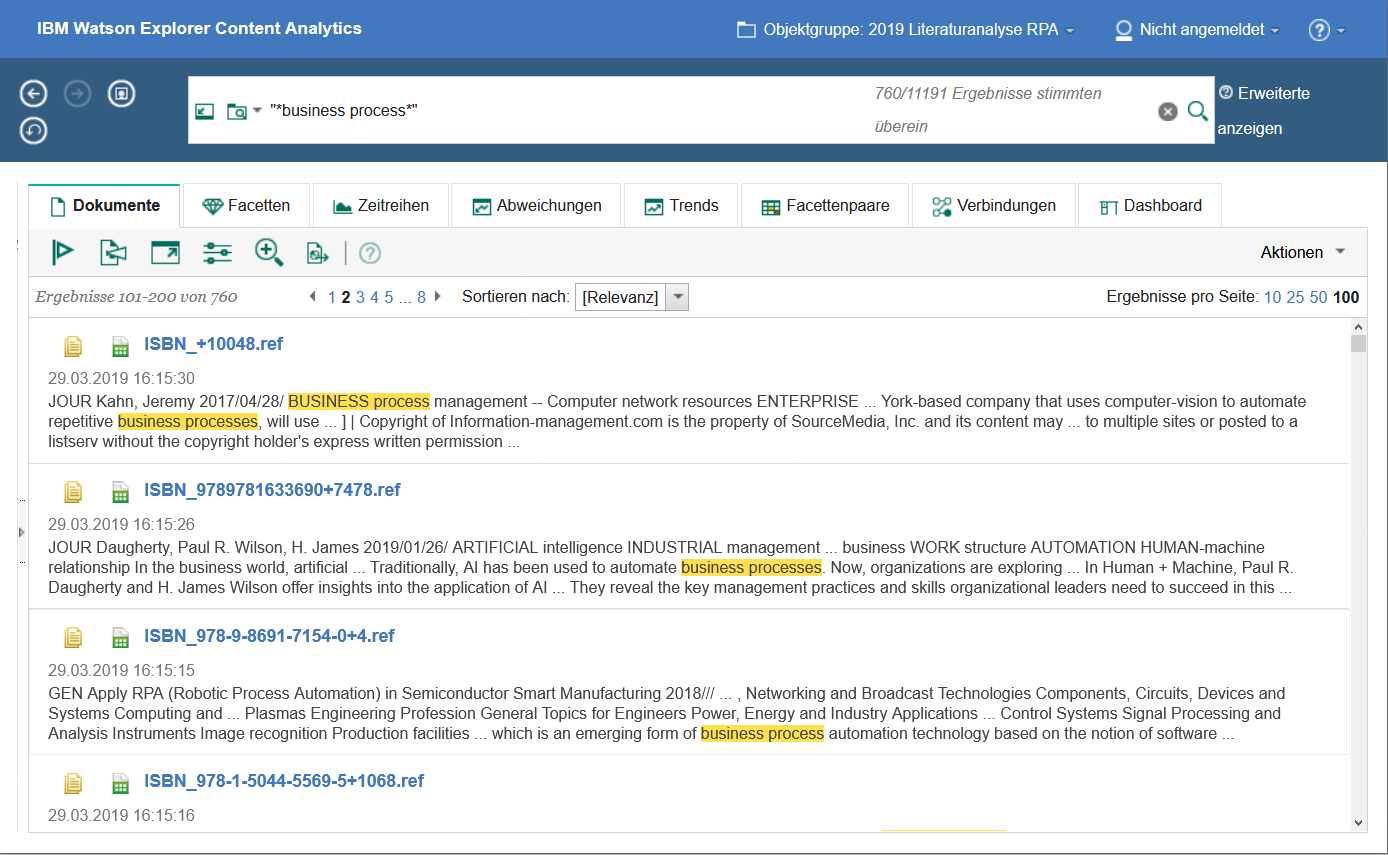1388x855 pixels.
Task: Expand the left side panel arrow handle
Action: click(x=21, y=532)
